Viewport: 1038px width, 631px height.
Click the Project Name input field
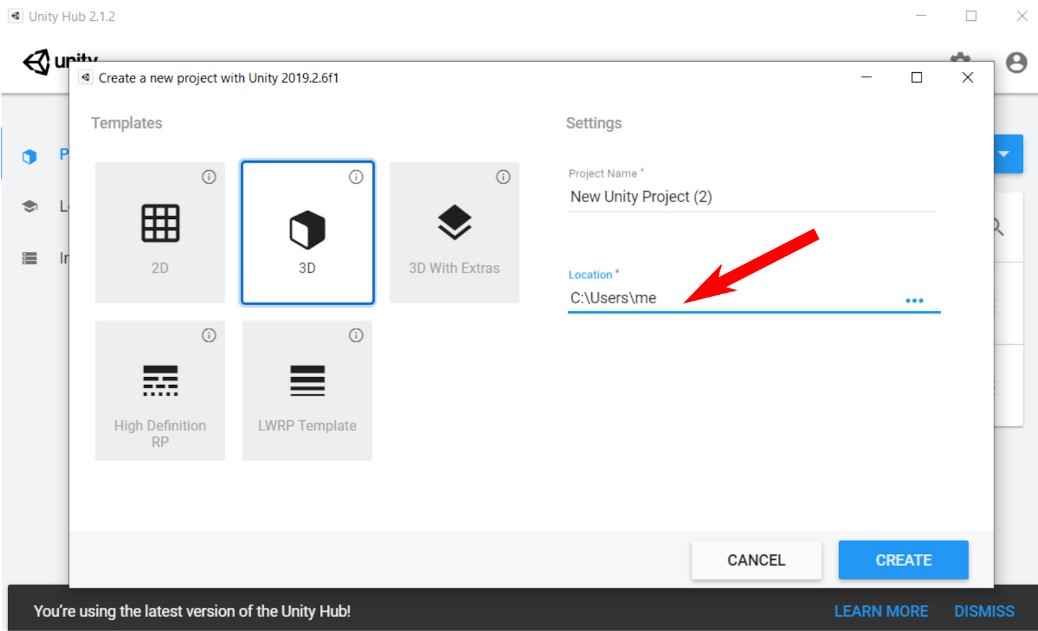pyautogui.click(x=750, y=197)
